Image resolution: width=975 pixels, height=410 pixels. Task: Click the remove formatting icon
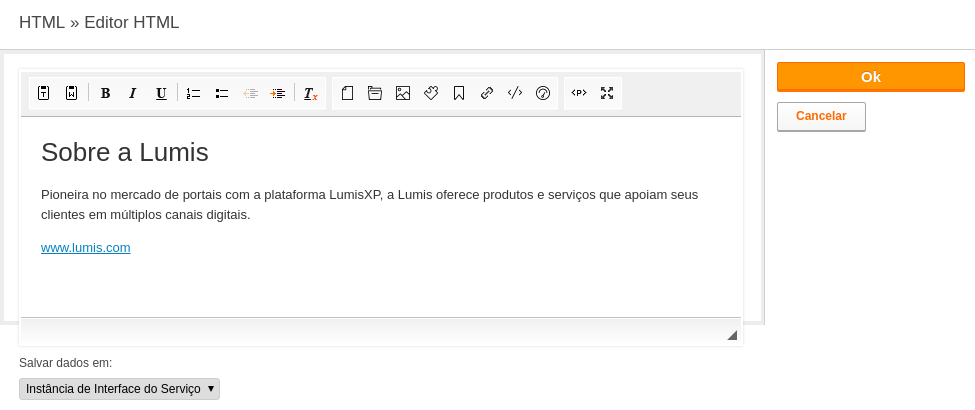[310, 93]
